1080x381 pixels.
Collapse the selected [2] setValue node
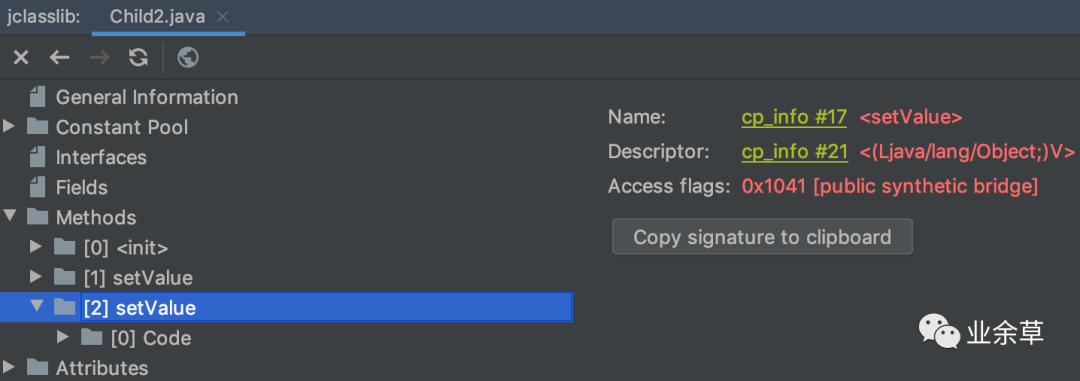(37, 307)
